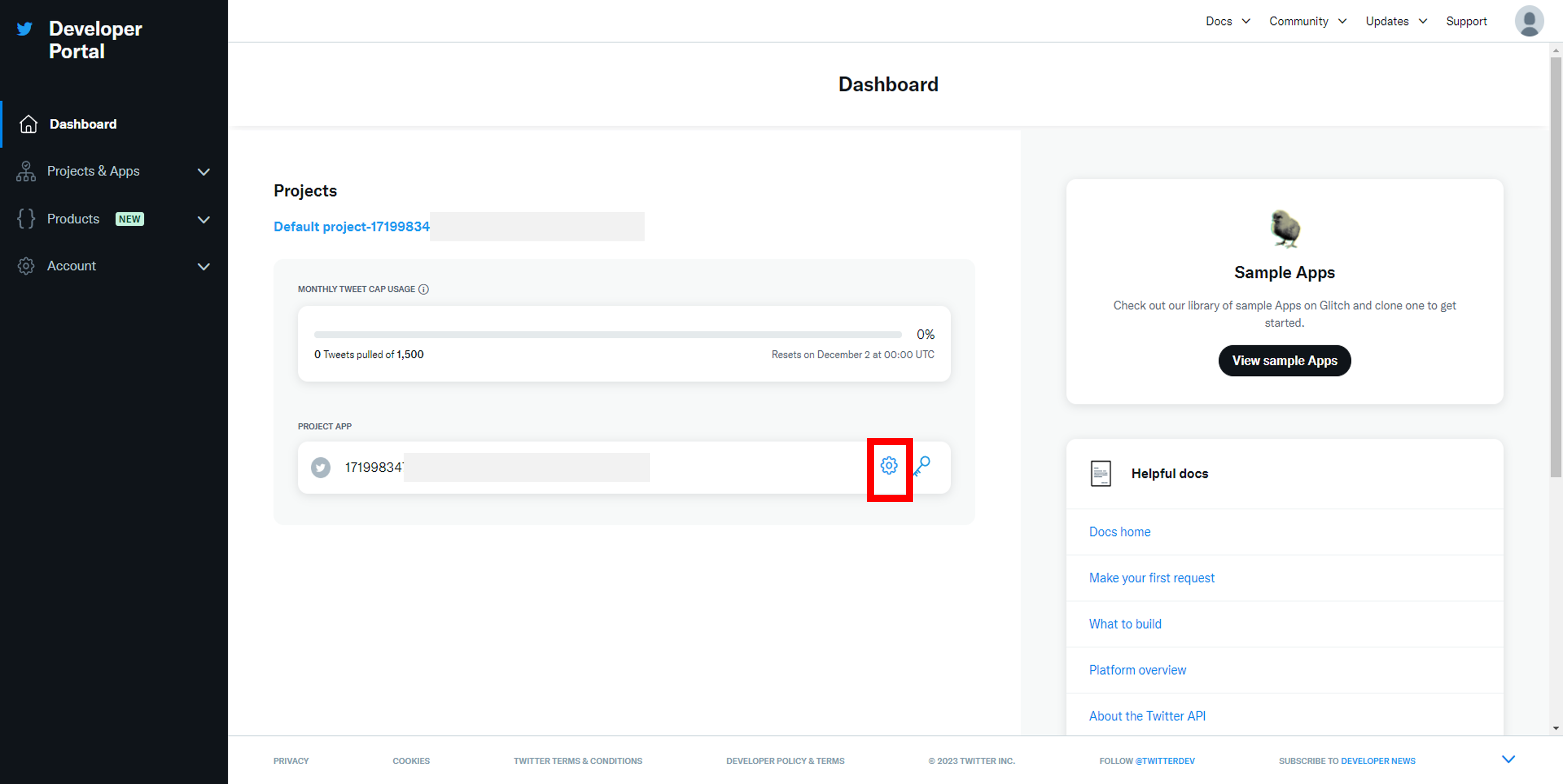Click the scrollbar up arrow

pos(1556,51)
